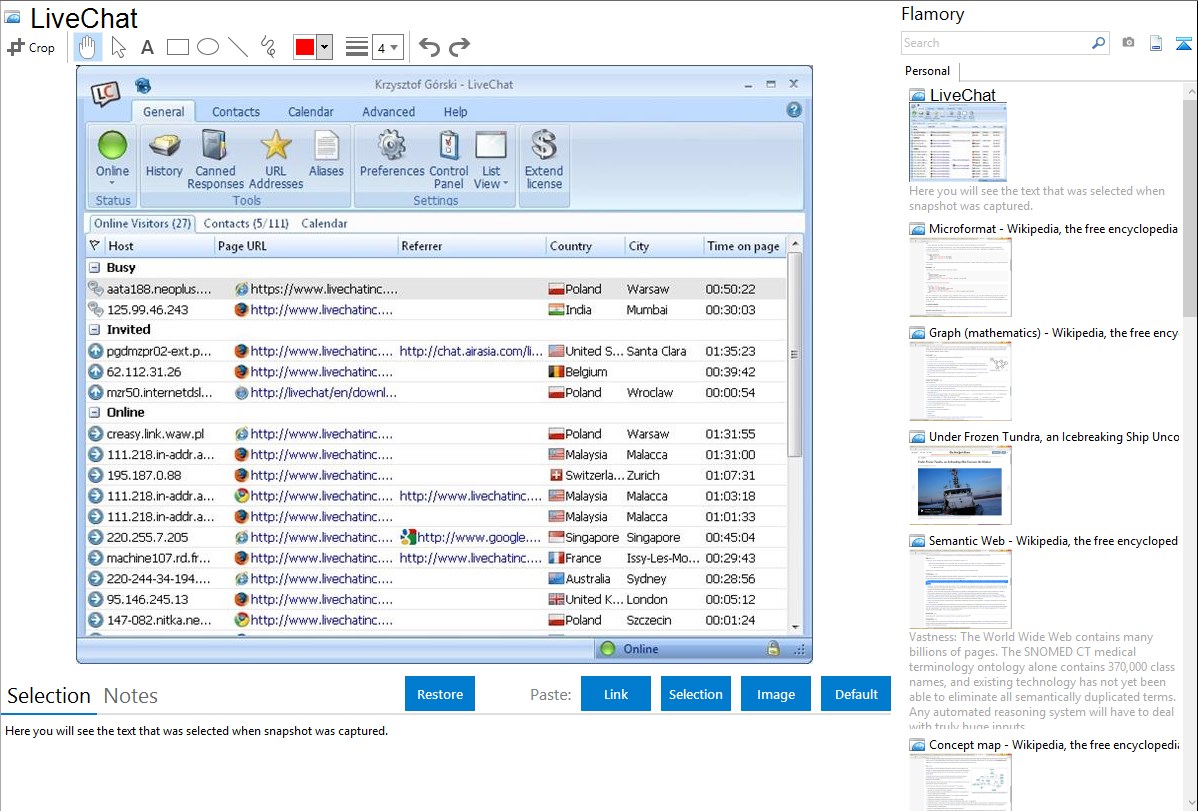
Task: Open the line width 4 dropdown
Action: (388, 47)
